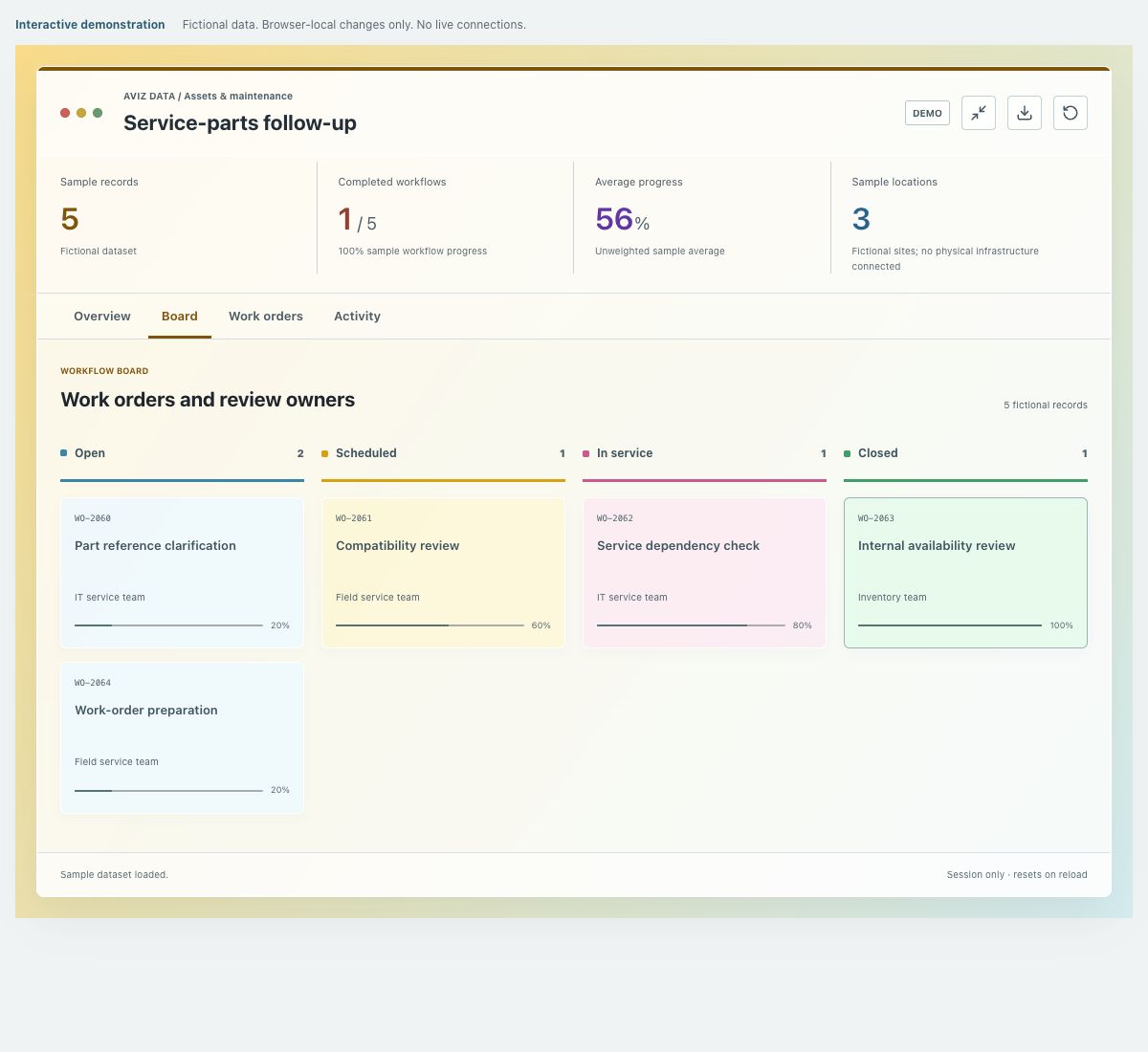The image size is (1148, 1052).
Task: Click the Completed workflows value 1 / 5
Action: coord(358,220)
